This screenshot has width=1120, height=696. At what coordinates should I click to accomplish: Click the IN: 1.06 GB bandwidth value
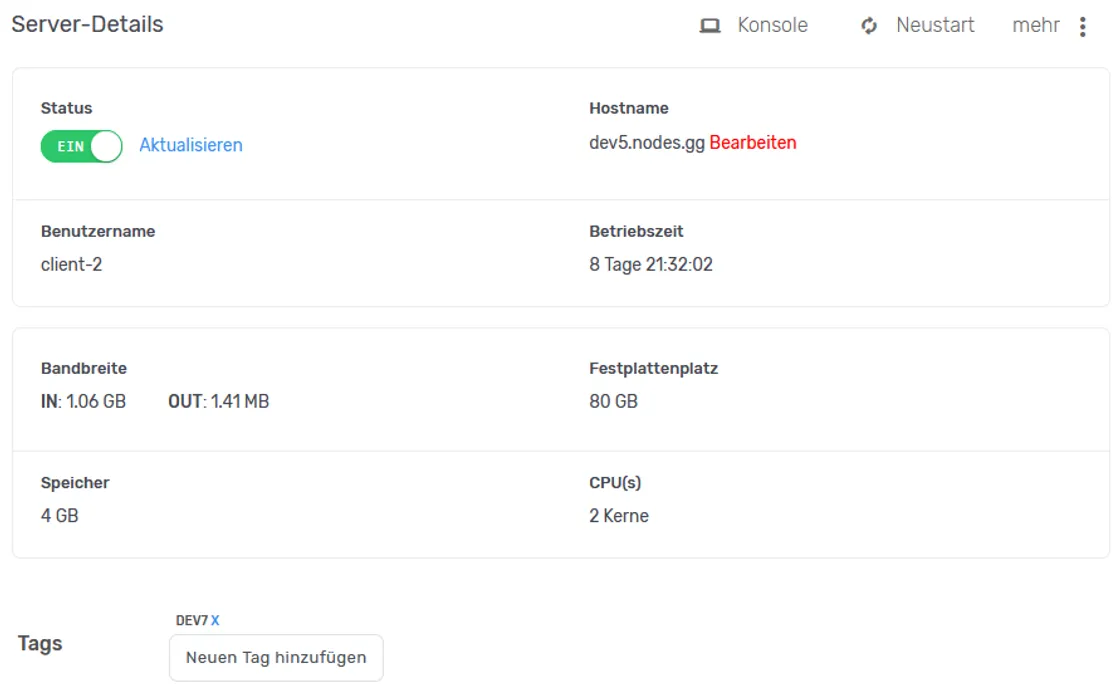tap(83, 402)
